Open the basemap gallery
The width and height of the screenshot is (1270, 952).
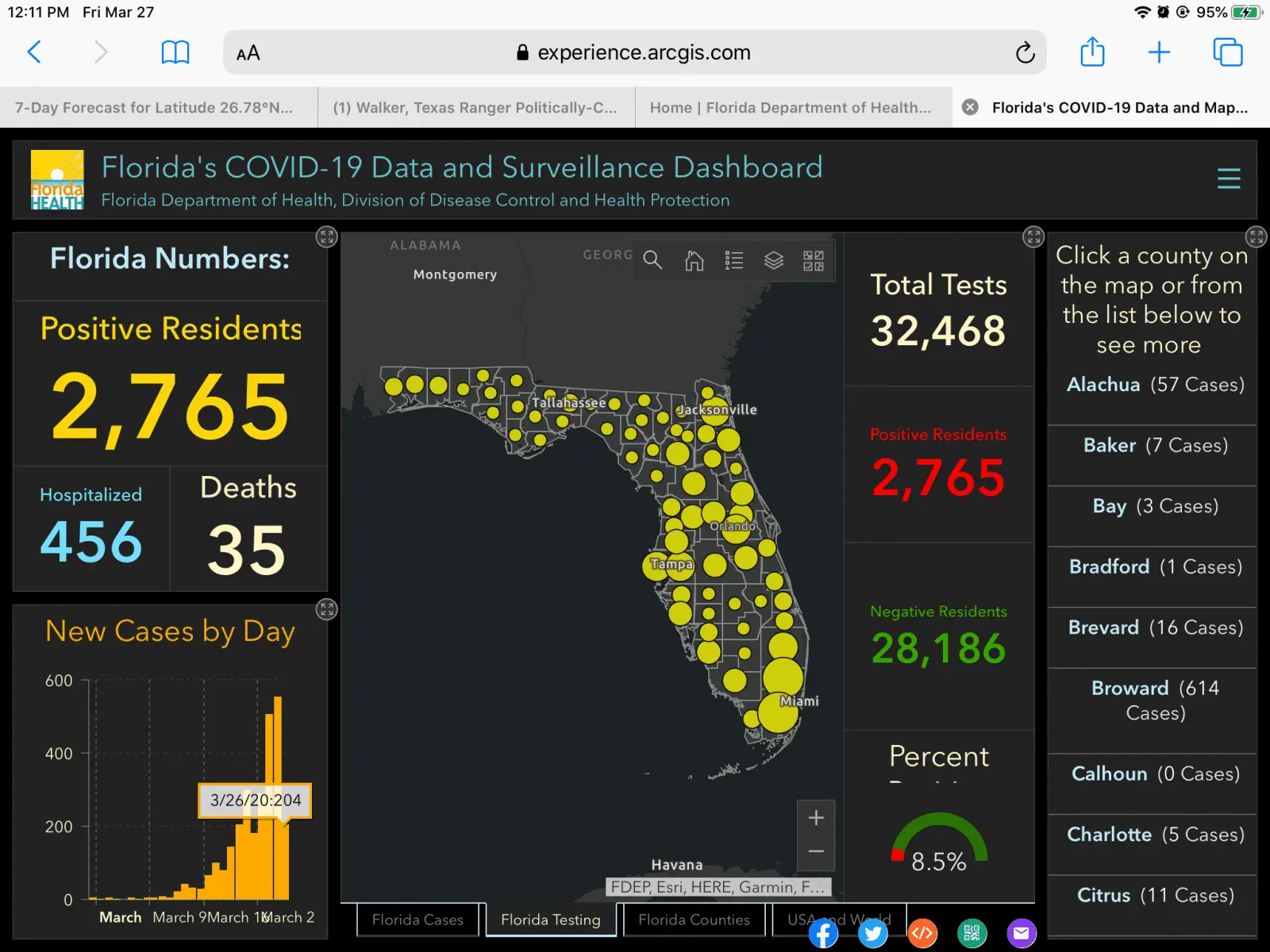coord(814,260)
